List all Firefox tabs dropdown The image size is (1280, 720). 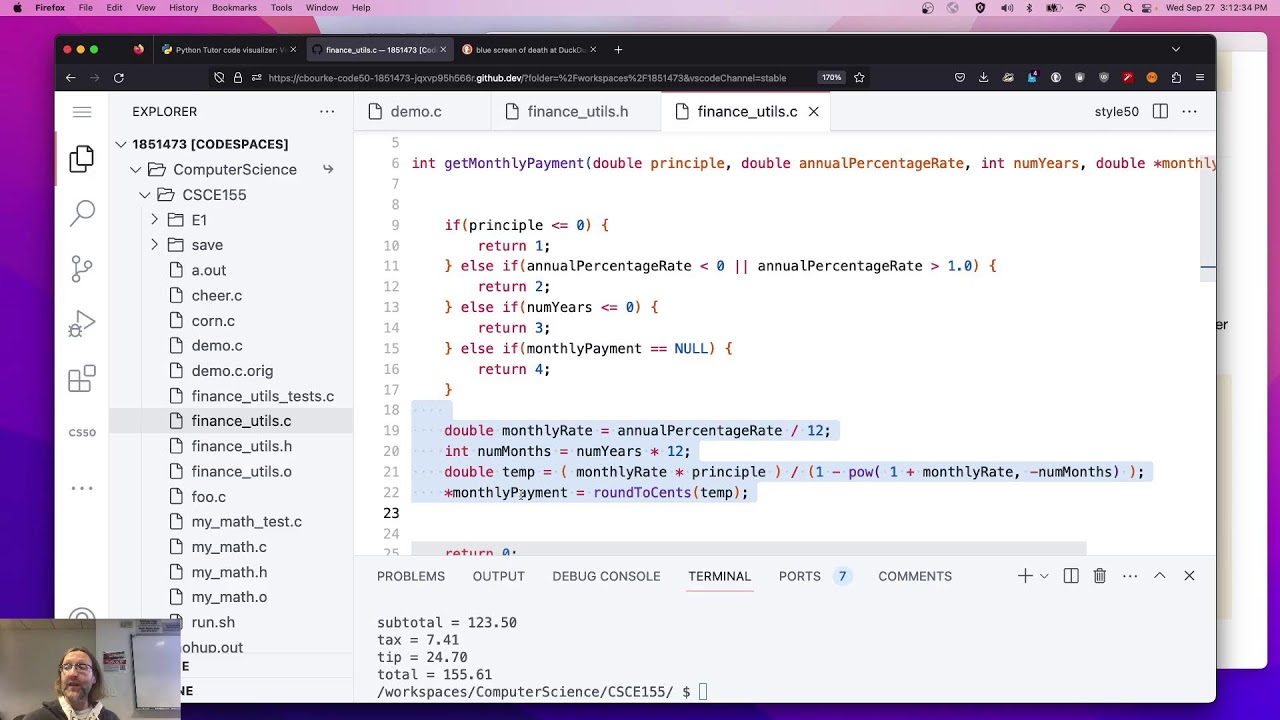(x=1176, y=50)
